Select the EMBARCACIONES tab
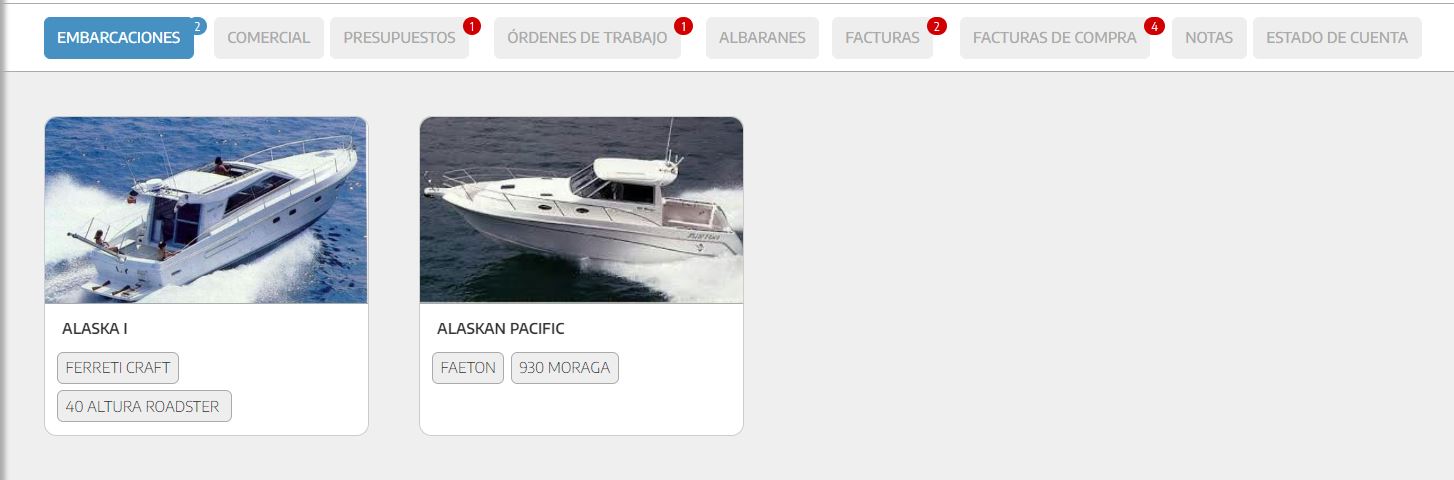 (x=119, y=38)
